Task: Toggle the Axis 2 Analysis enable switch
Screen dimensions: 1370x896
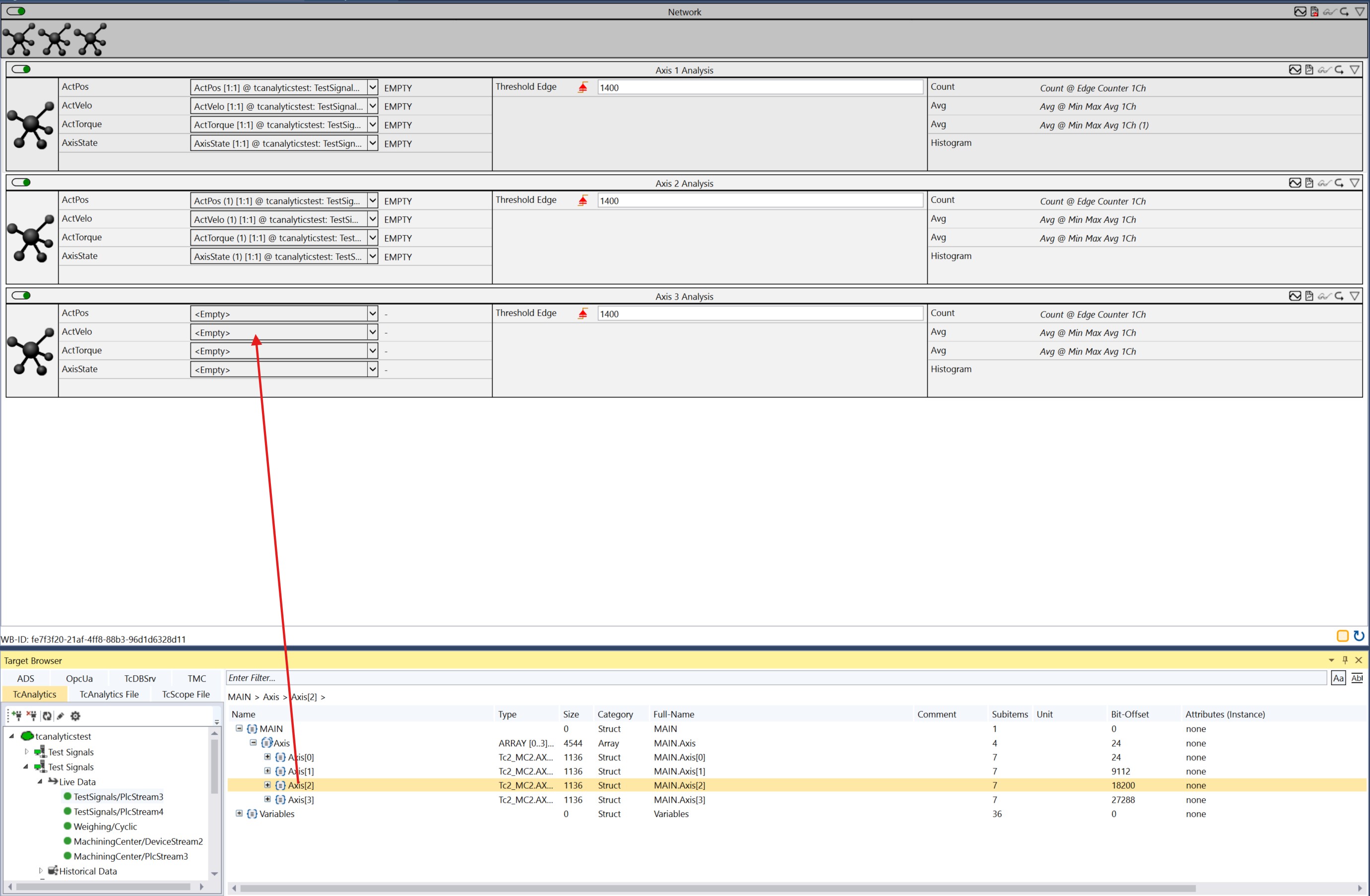Action: click(x=21, y=183)
